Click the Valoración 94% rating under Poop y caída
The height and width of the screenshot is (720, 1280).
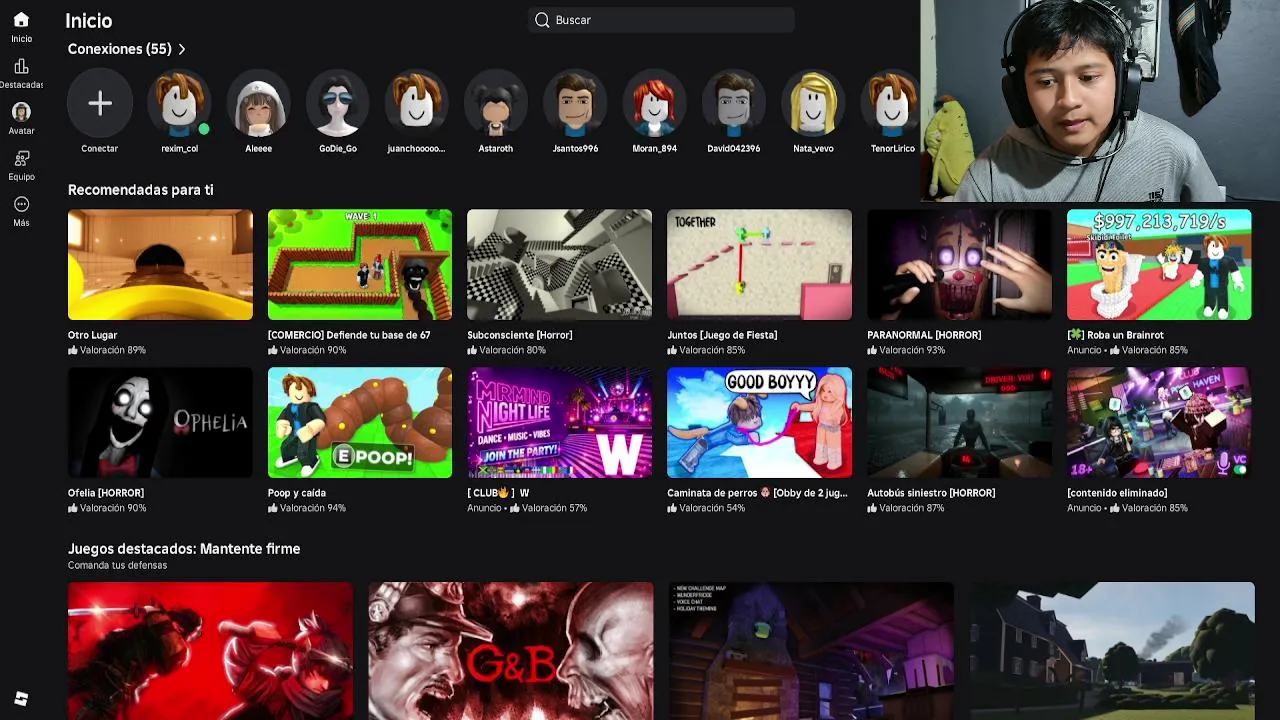click(307, 508)
